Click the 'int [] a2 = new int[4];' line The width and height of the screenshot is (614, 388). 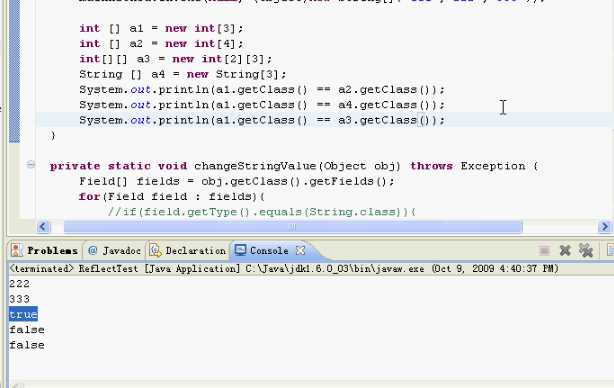[161, 43]
